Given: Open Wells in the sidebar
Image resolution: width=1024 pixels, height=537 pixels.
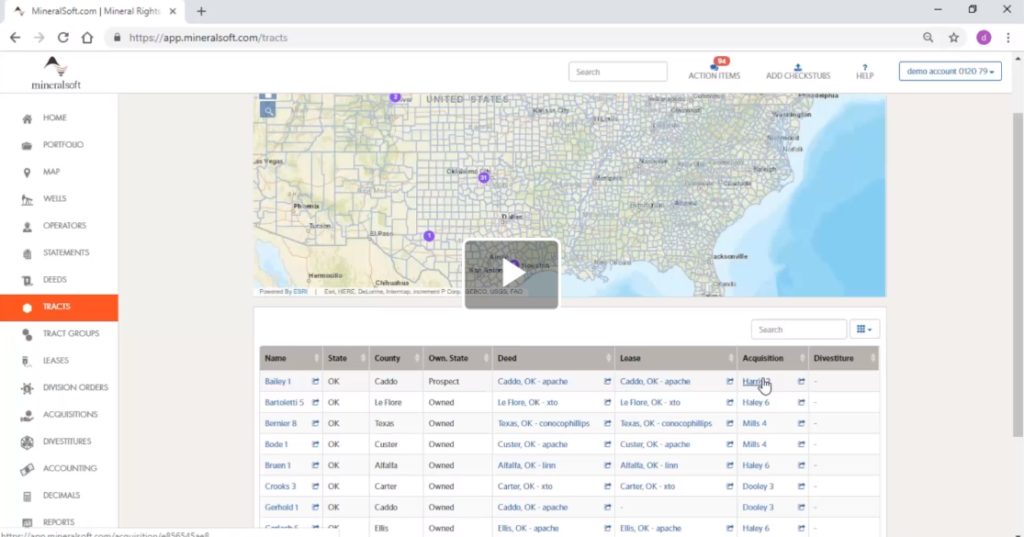Looking at the screenshot, I should coord(54,199).
